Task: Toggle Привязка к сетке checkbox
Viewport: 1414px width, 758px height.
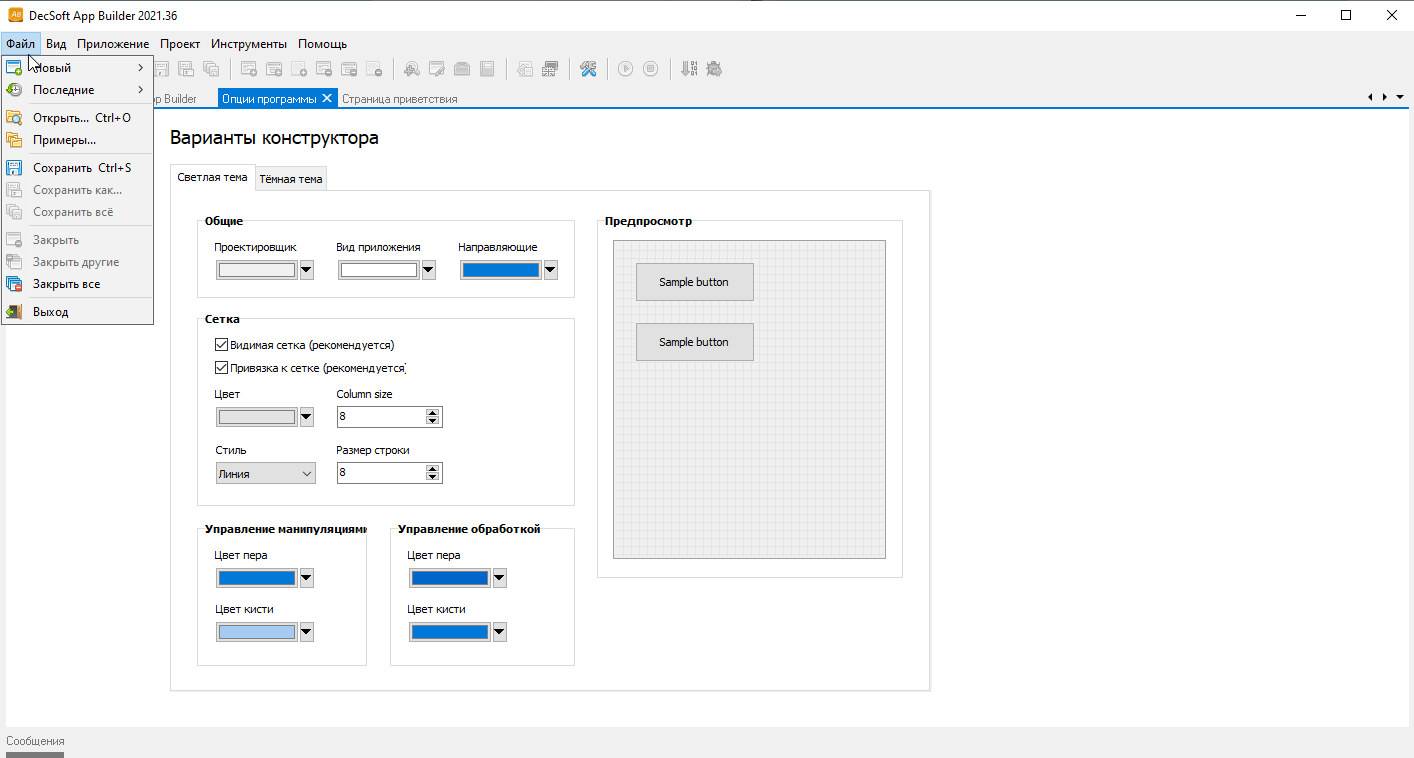Action: (221, 368)
